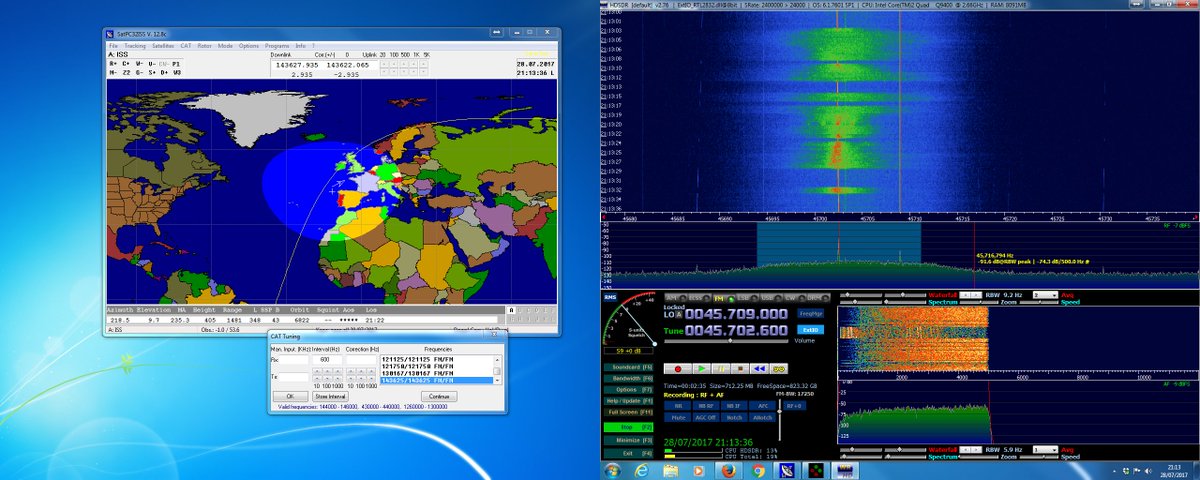The height and width of the screenshot is (480, 1200).
Task: Toggle the AFC button
Action: coord(763,405)
